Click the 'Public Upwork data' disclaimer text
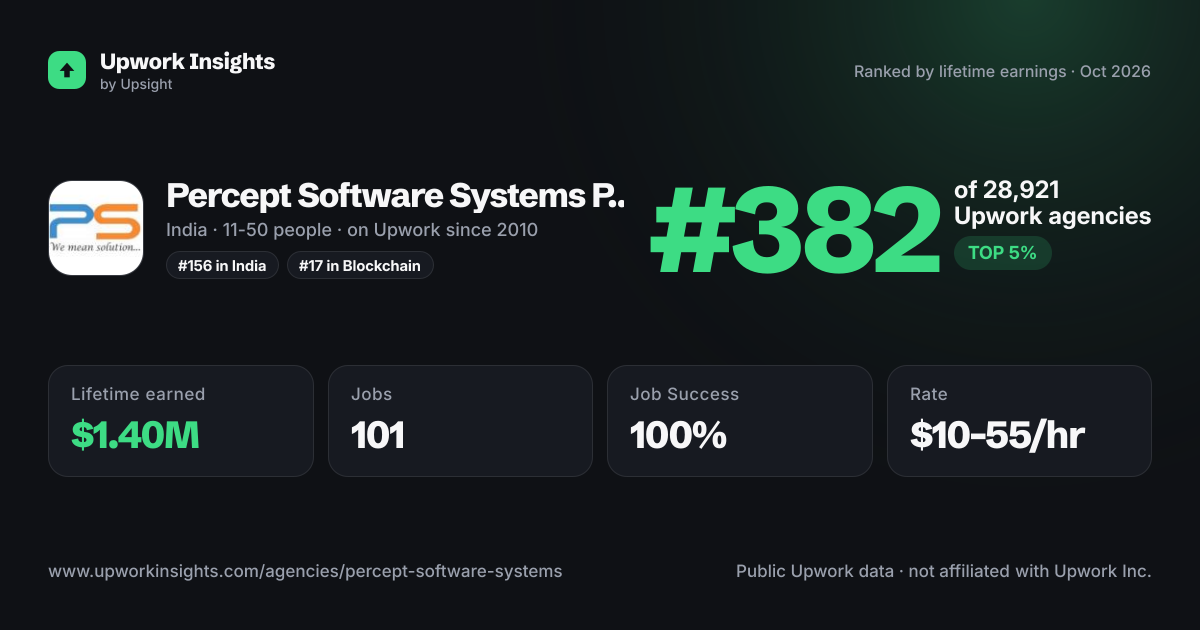The image size is (1200, 630). [944, 572]
